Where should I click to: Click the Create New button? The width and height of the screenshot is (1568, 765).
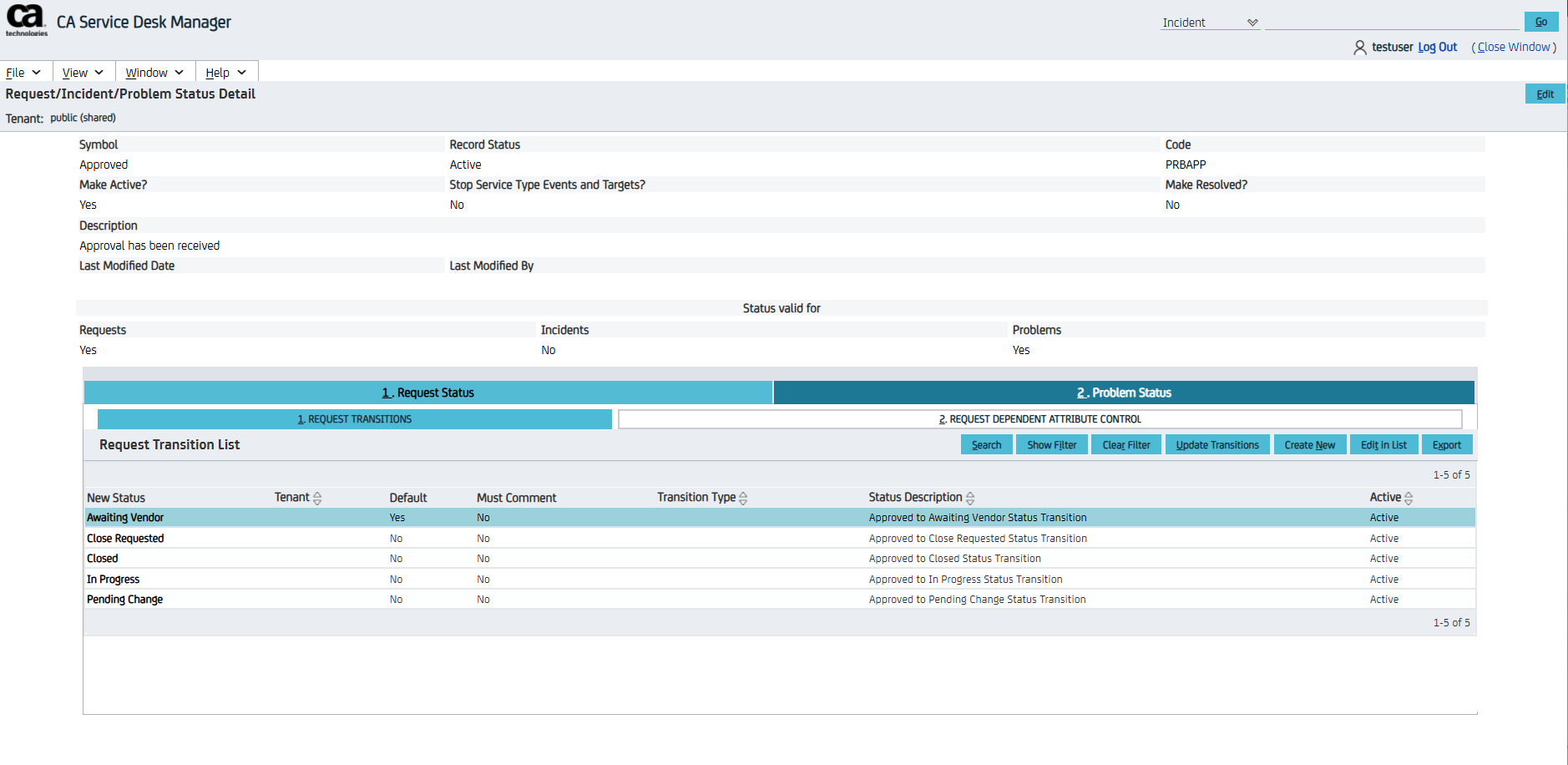click(1309, 445)
